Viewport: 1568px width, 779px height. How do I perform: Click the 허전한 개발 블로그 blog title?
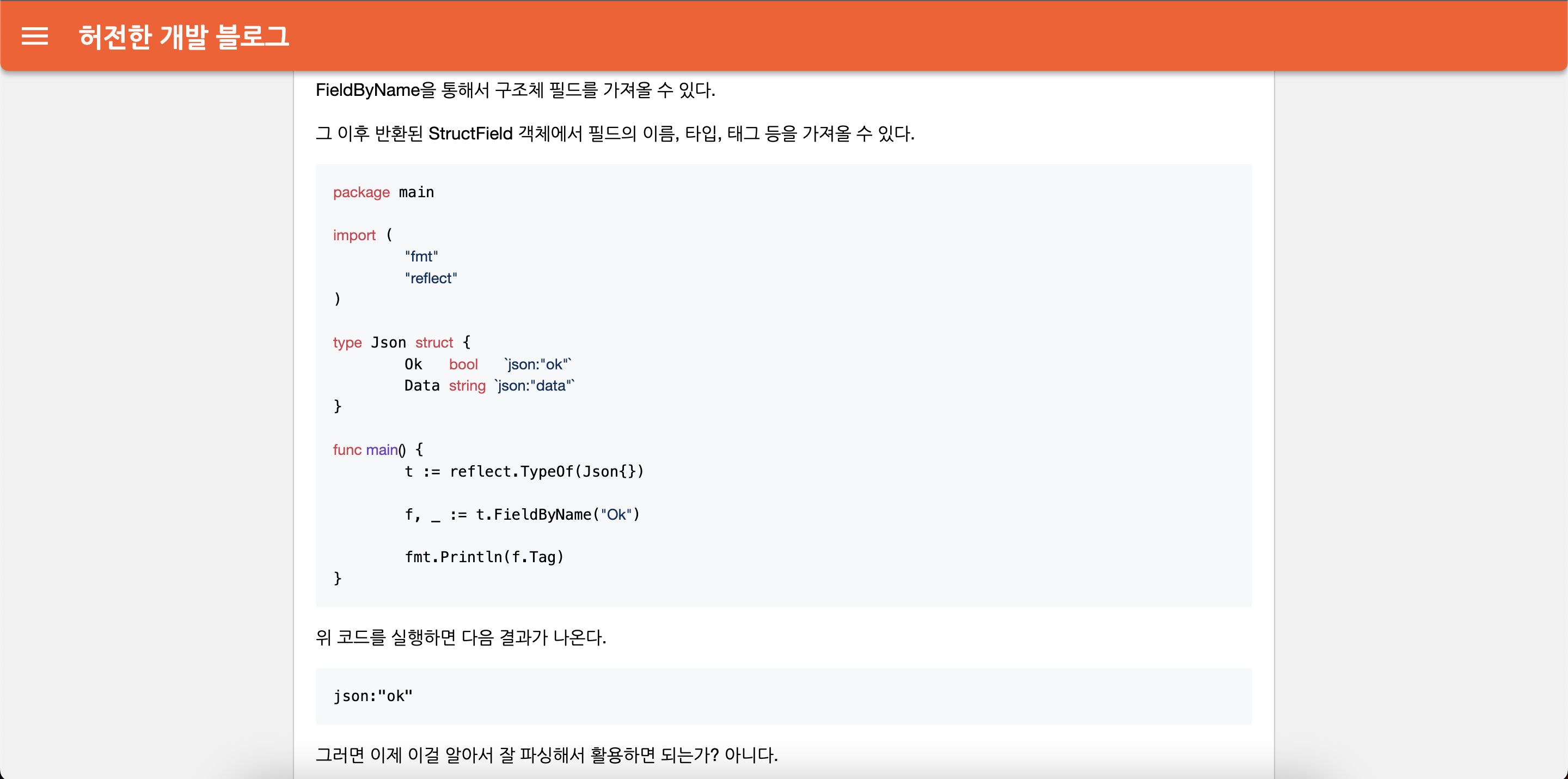pyautogui.click(x=184, y=36)
